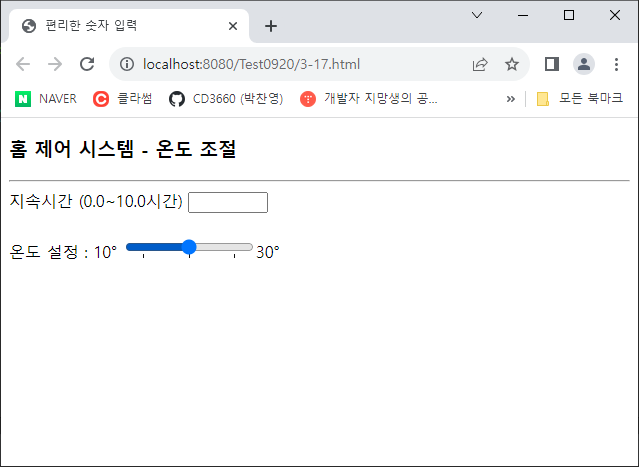This screenshot has width=639, height=467.
Task: Open the 개발자 지망생의 공... bookmark
Action: click(x=369, y=99)
